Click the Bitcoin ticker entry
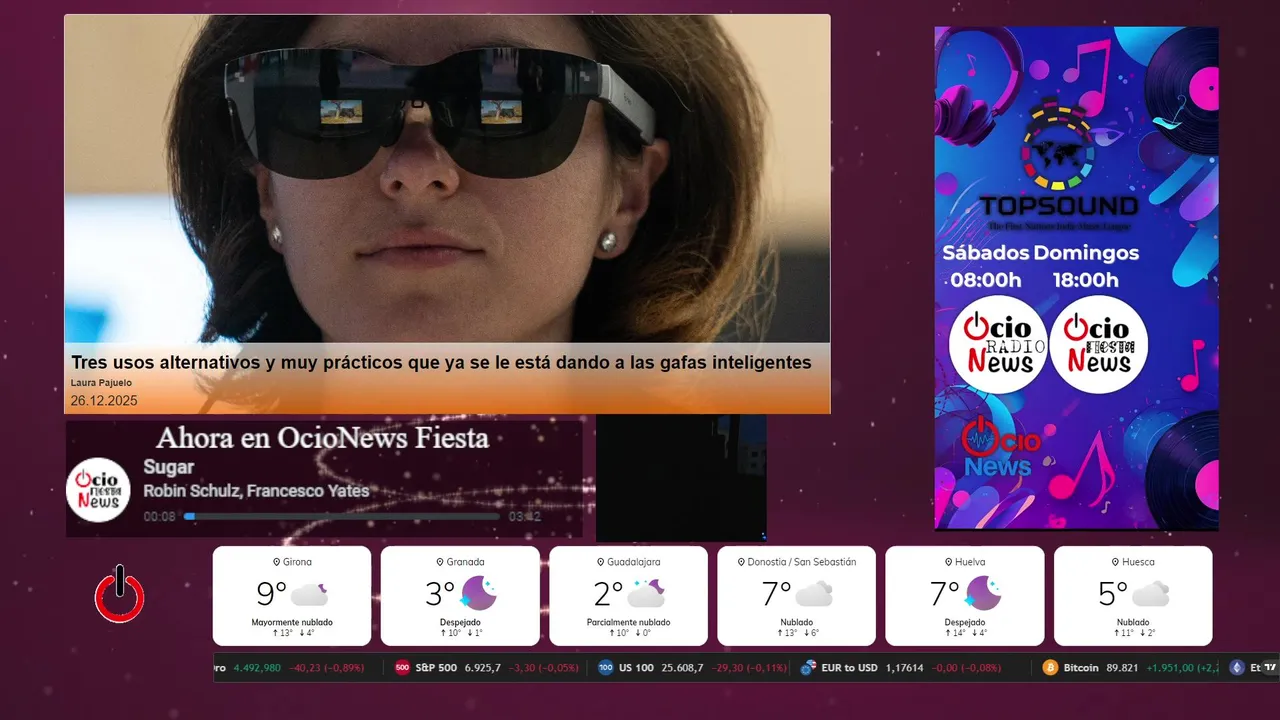Viewport: 1280px width, 720px height. (1129, 667)
